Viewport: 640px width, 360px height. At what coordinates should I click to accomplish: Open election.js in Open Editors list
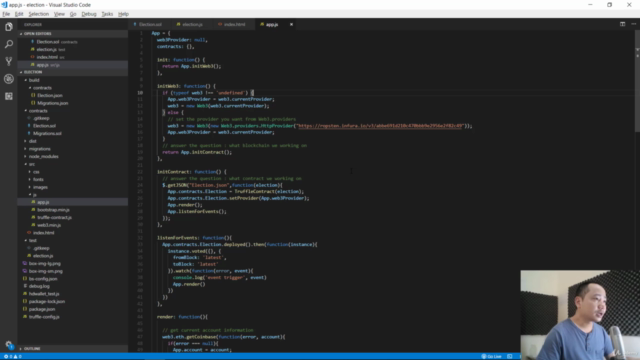[73, 49]
